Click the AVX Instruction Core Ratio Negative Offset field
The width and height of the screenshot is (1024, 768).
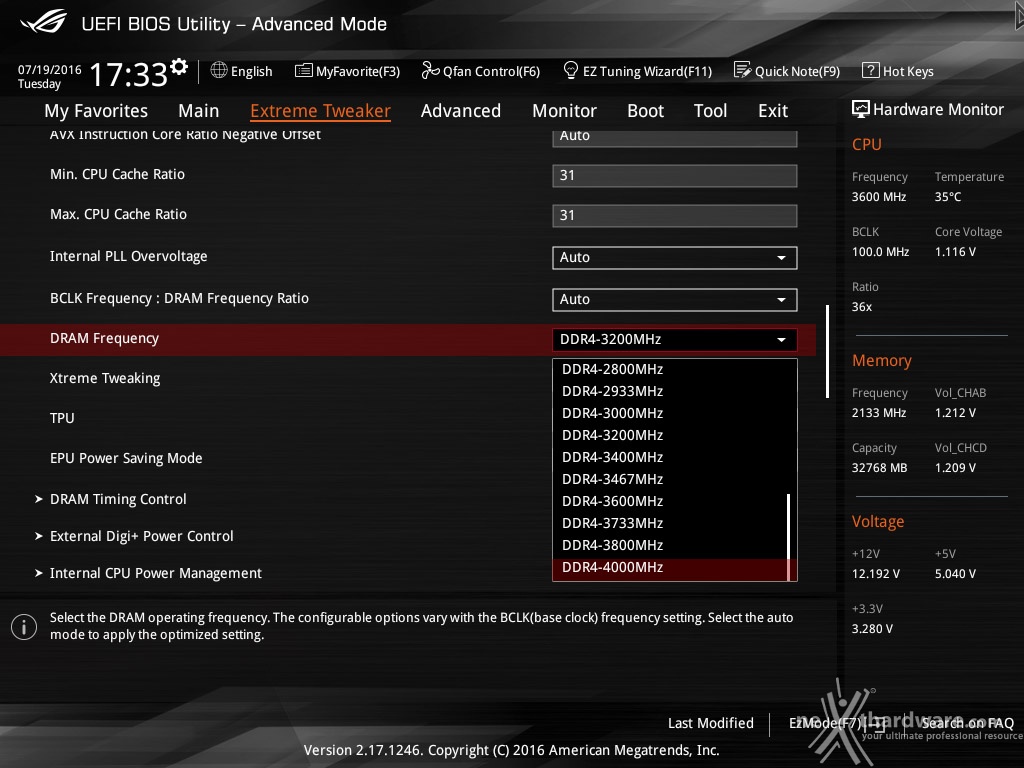pyautogui.click(x=675, y=137)
